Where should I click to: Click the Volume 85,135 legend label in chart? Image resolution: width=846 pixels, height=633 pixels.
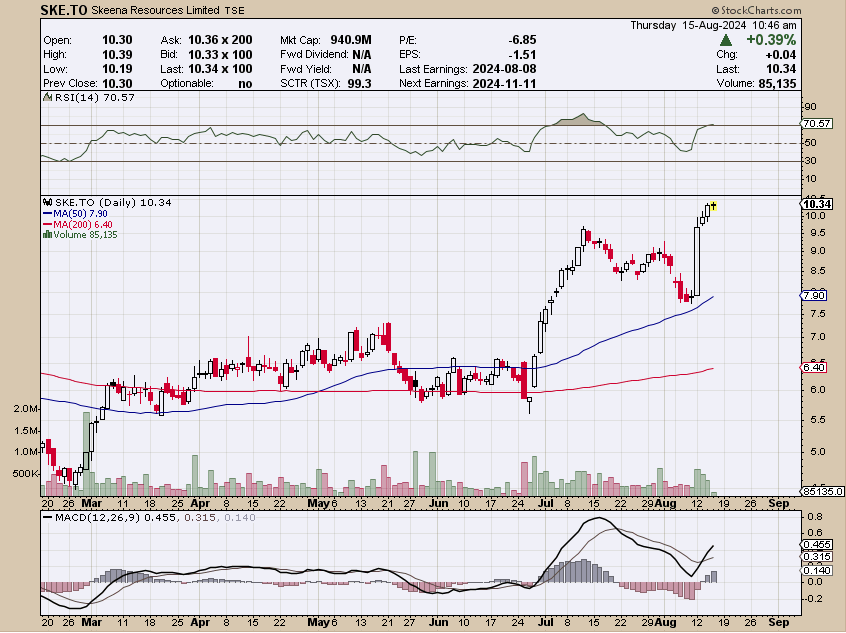[85, 235]
